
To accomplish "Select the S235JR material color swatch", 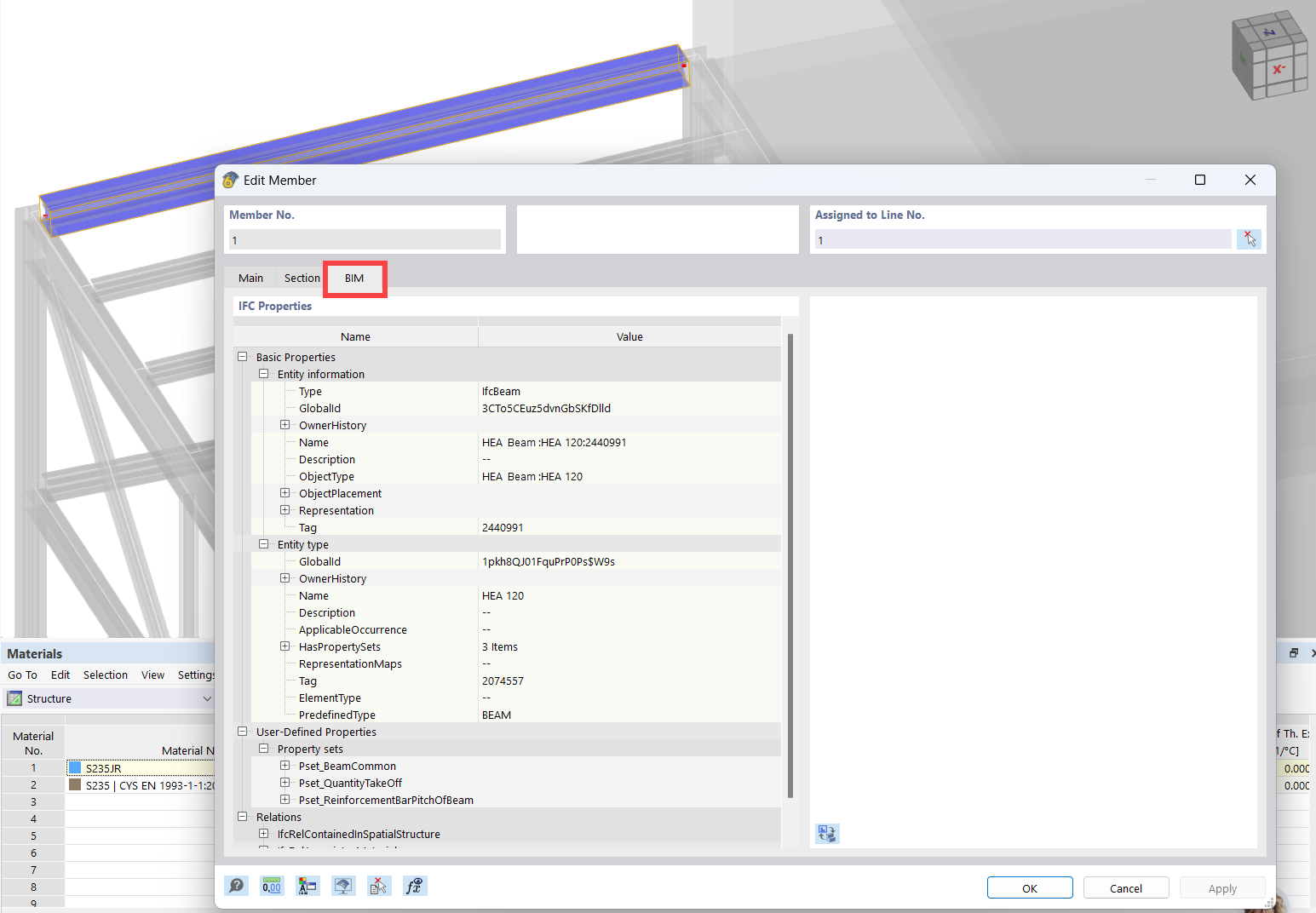I will [75, 767].
